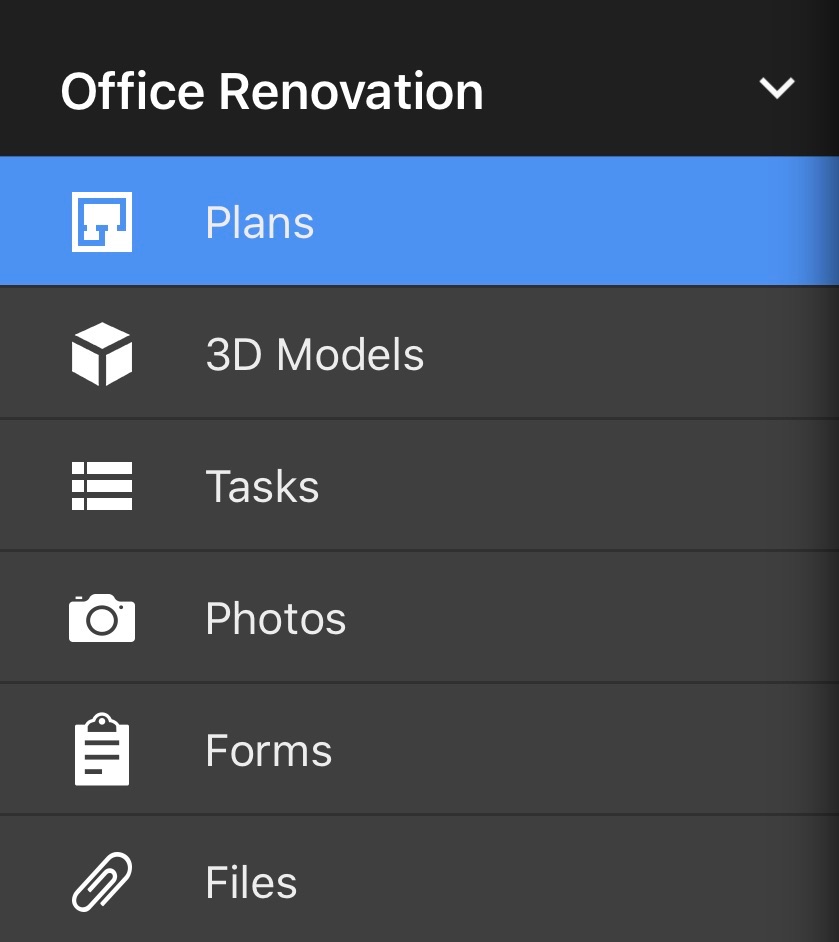Open the Photos text label
Viewport: 839px width, 942px height.
point(276,619)
